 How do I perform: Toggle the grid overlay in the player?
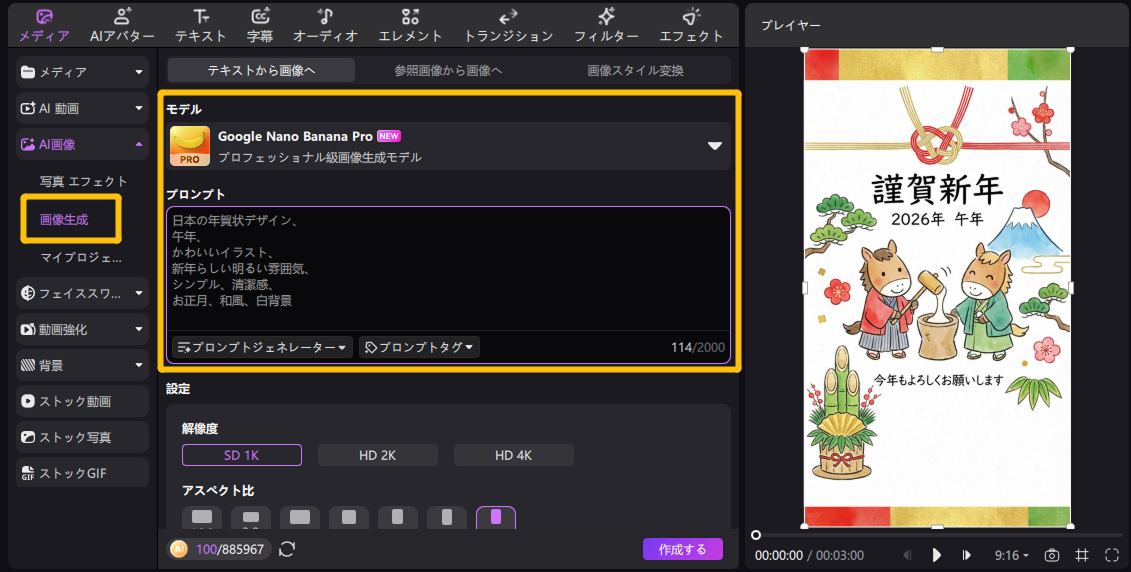coord(1082,555)
